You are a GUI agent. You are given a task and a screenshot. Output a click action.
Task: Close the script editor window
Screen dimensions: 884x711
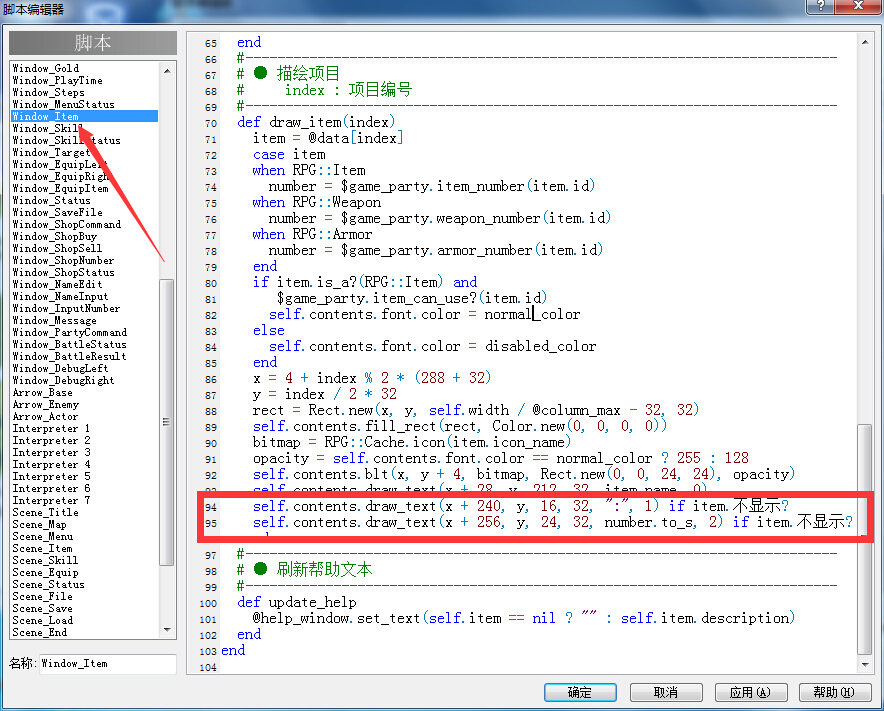pyautogui.click(x=858, y=6)
